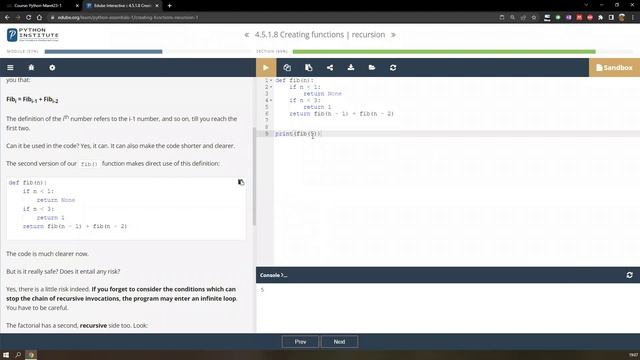Open Windows taskbar search
Screen dimensions: 640x360
(x=18, y=355)
